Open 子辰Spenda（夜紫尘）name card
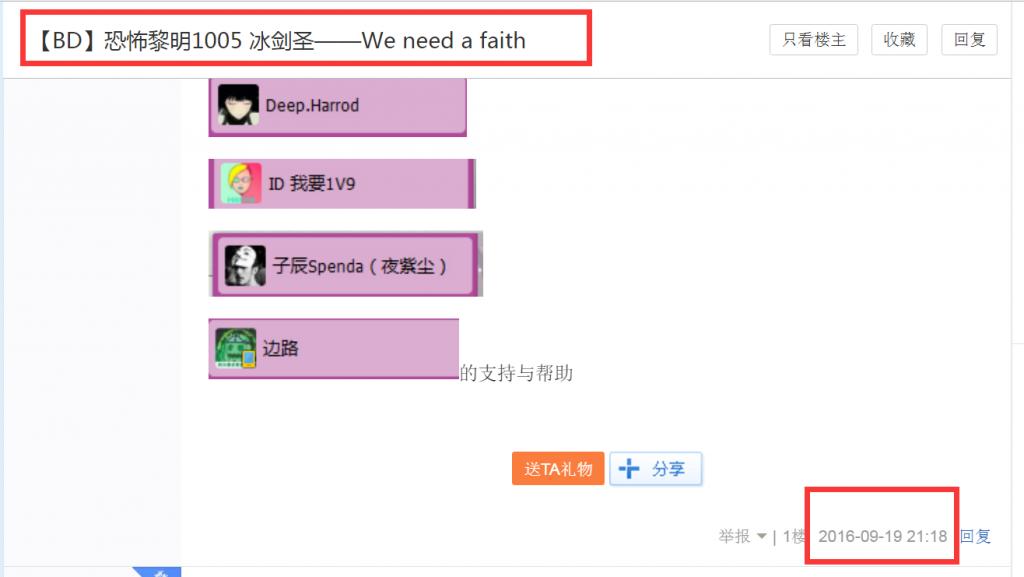 pos(345,264)
